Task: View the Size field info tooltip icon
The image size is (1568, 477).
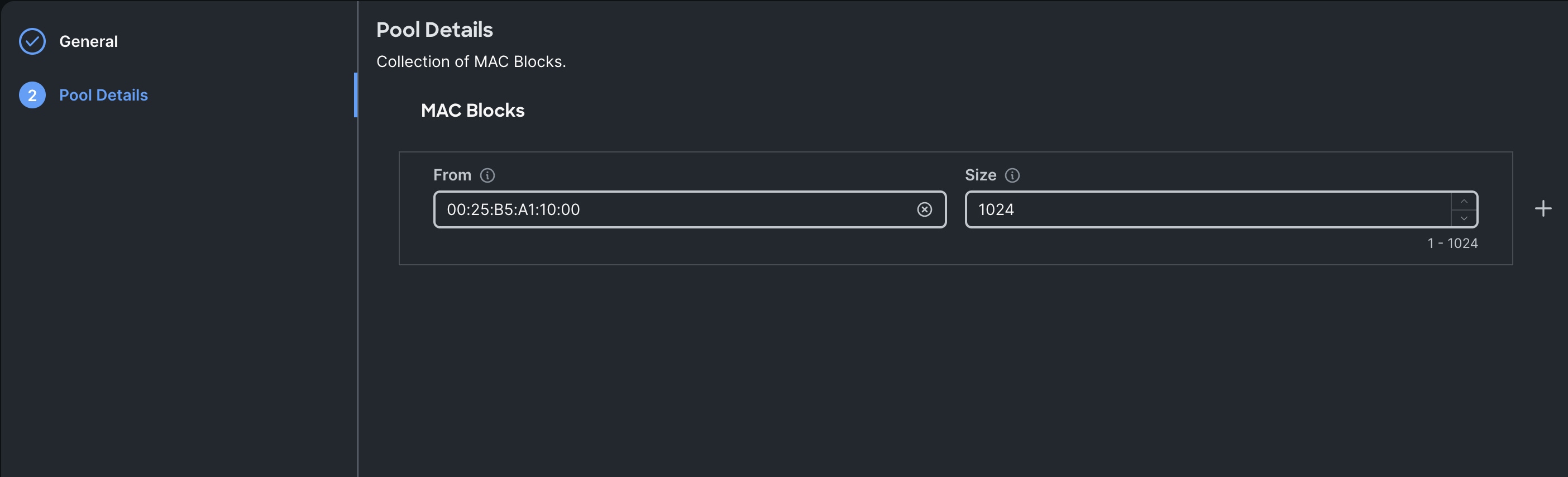Action: click(1012, 175)
